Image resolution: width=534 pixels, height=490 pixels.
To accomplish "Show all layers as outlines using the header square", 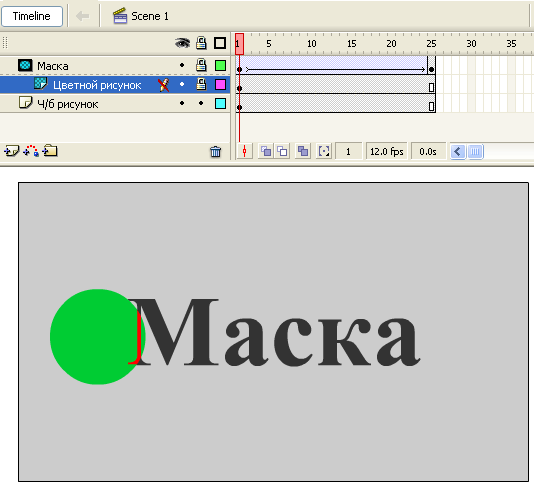I will 220,43.
